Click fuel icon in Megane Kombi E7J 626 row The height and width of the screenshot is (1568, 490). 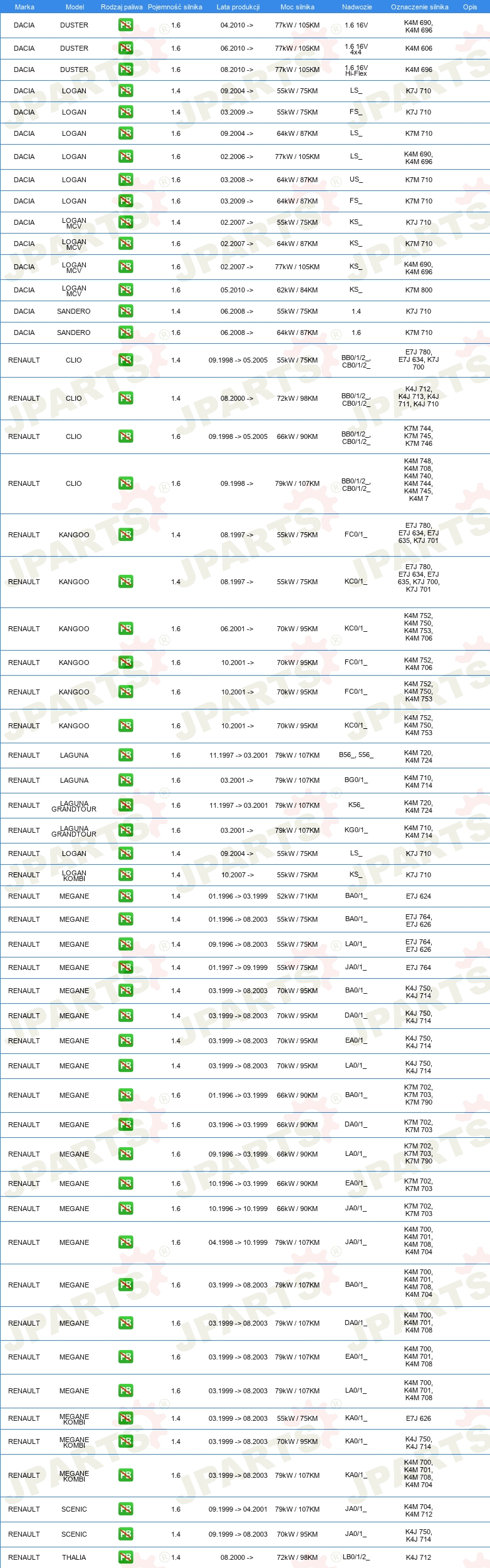pyautogui.click(x=125, y=1418)
